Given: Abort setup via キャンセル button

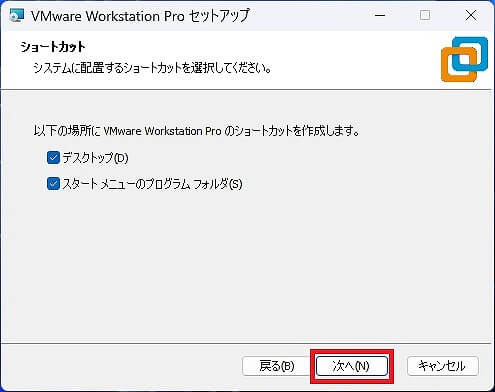Looking at the screenshot, I should tap(443, 366).
